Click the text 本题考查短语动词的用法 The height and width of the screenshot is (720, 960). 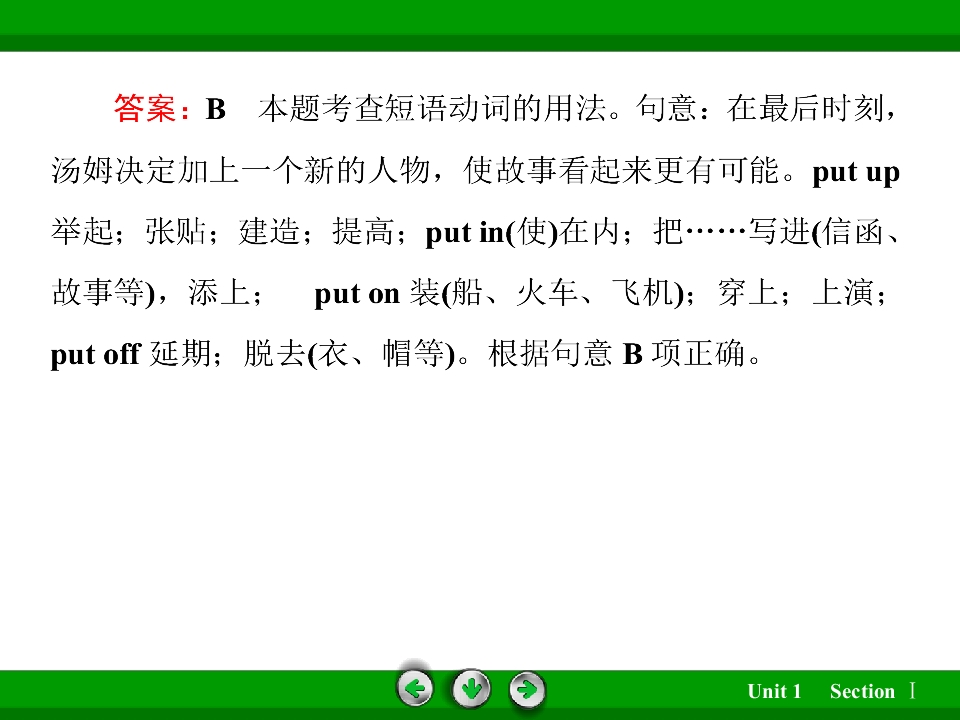click(433, 108)
